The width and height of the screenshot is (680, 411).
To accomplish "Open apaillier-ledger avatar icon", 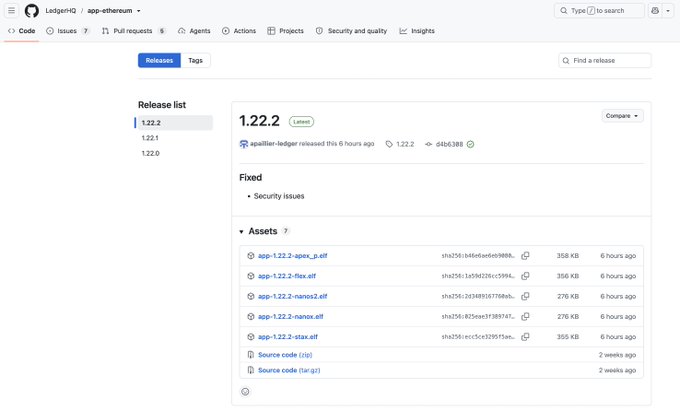I will pos(244,144).
